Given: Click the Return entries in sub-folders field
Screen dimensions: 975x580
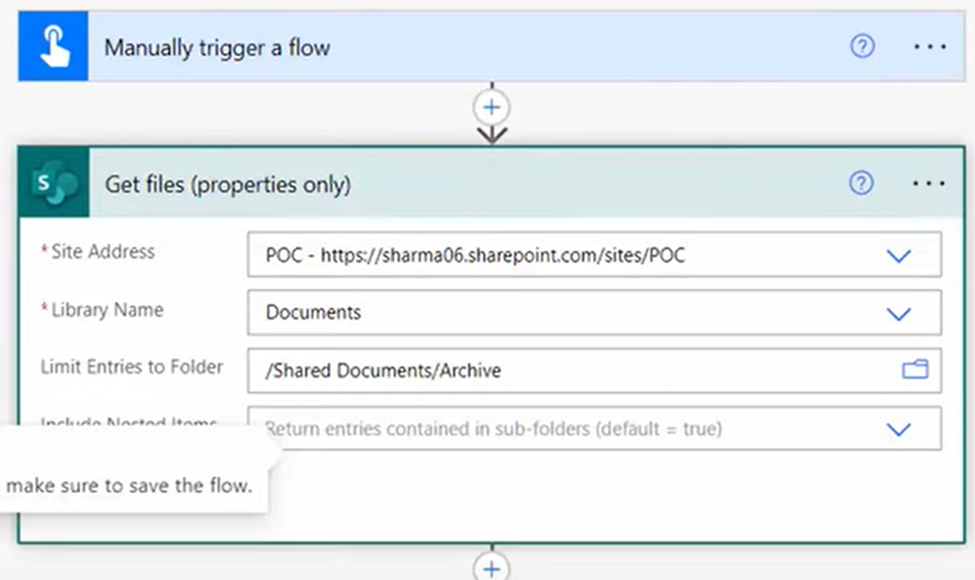Looking at the screenshot, I should click(594, 428).
